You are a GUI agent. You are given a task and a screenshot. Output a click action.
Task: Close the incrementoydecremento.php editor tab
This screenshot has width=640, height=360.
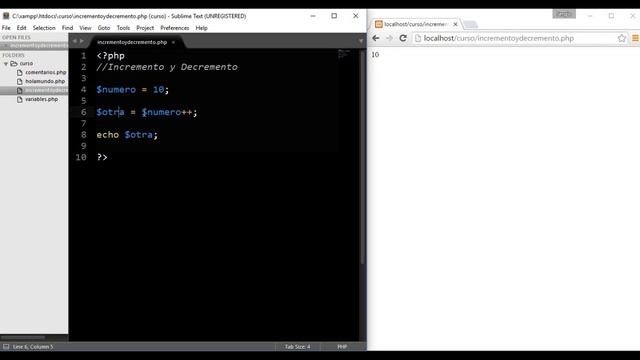pyautogui.click(x=173, y=42)
